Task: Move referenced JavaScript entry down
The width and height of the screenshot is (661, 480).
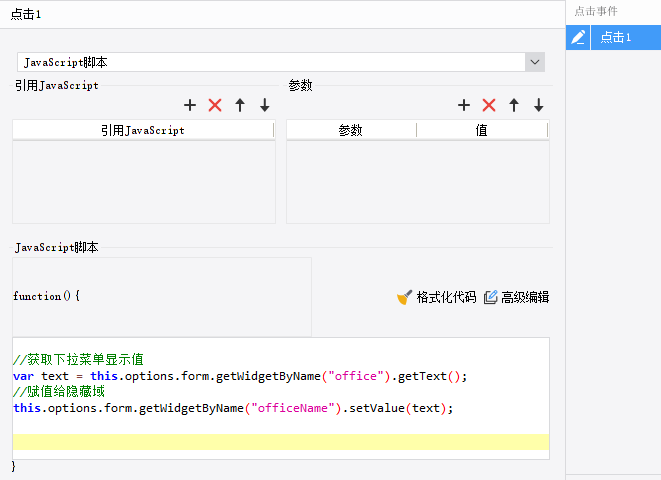Action: click(265, 105)
